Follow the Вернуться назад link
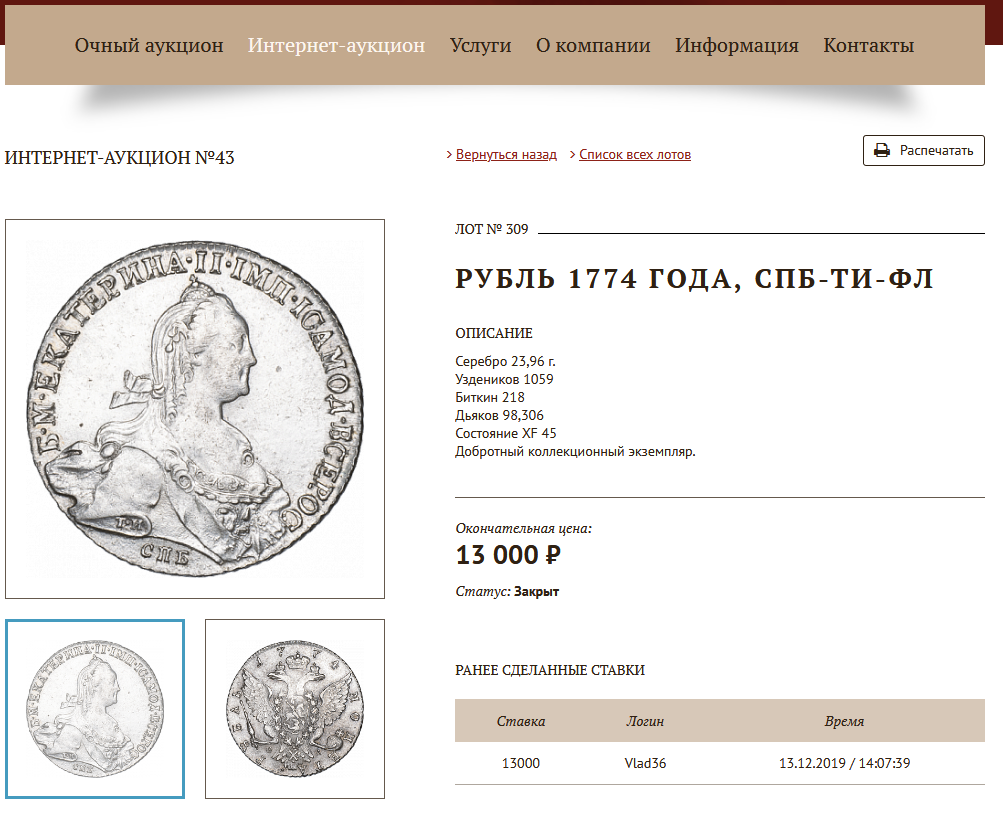The height and width of the screenshot is (822, 1003). [506, 155]
